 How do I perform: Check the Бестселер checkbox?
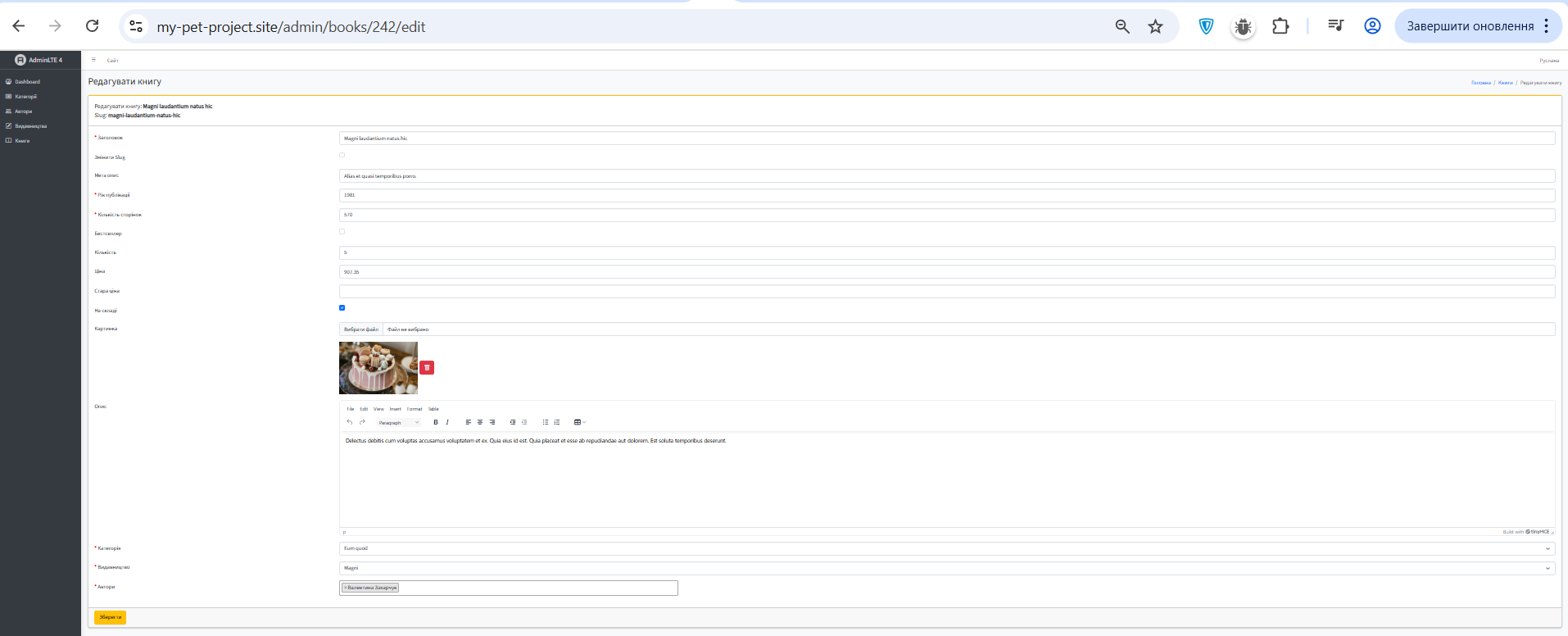342,232
